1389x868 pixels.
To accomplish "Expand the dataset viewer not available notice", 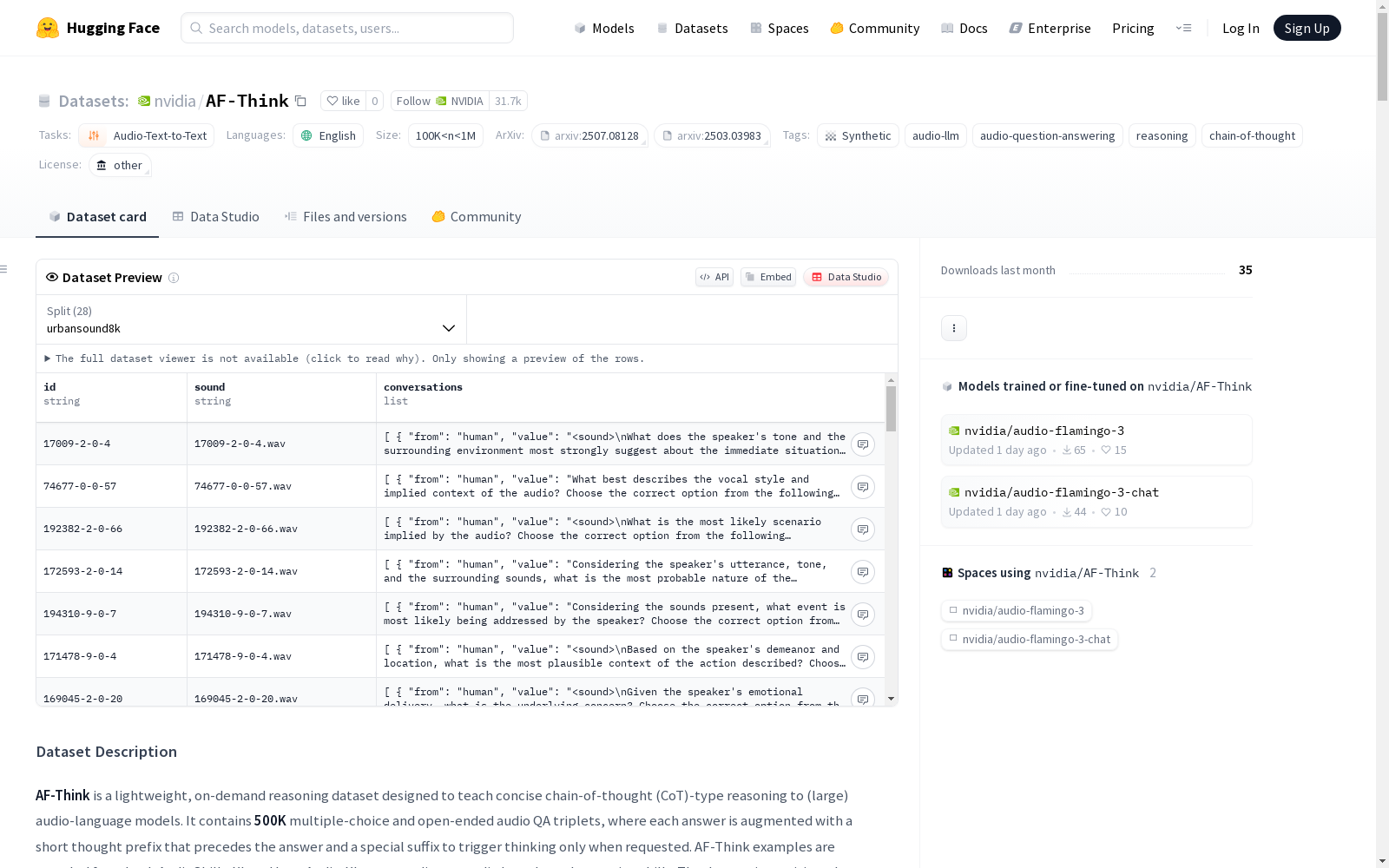I will 345,358.
